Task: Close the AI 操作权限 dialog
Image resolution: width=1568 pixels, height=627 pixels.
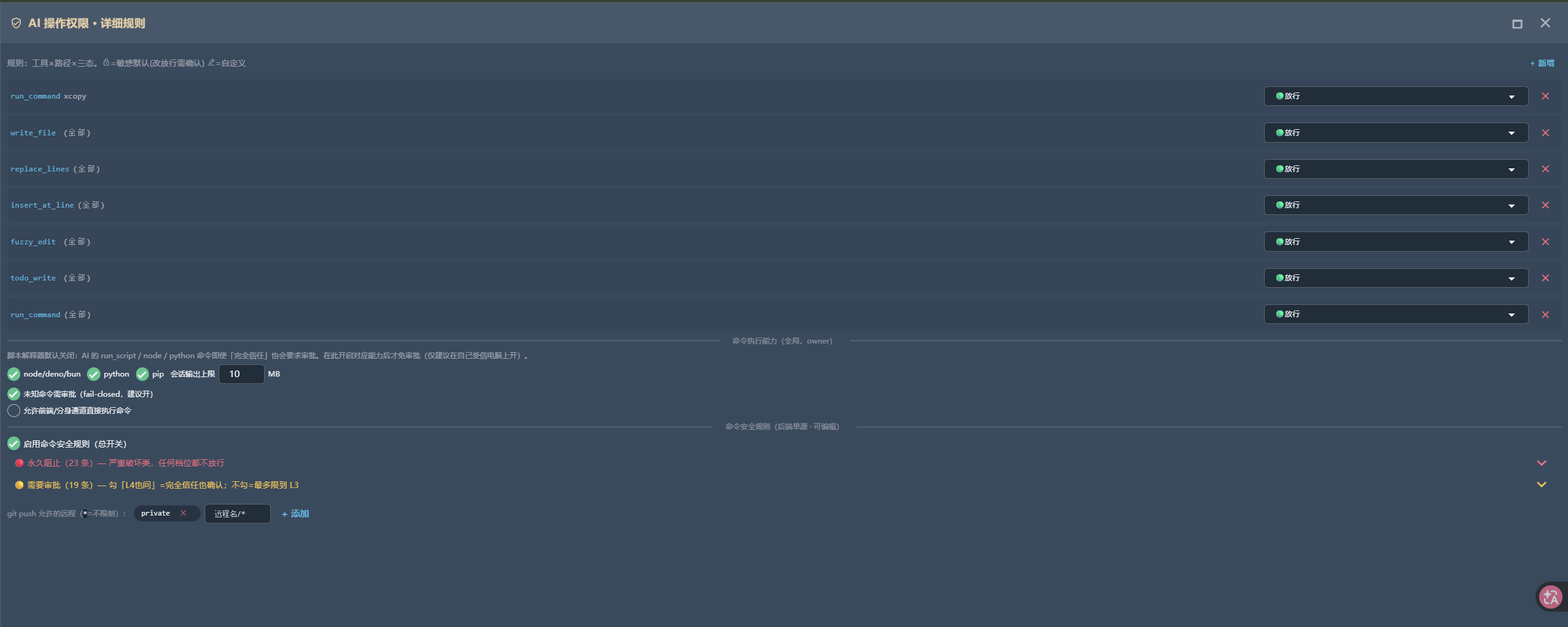Action: click(1545, 23)
